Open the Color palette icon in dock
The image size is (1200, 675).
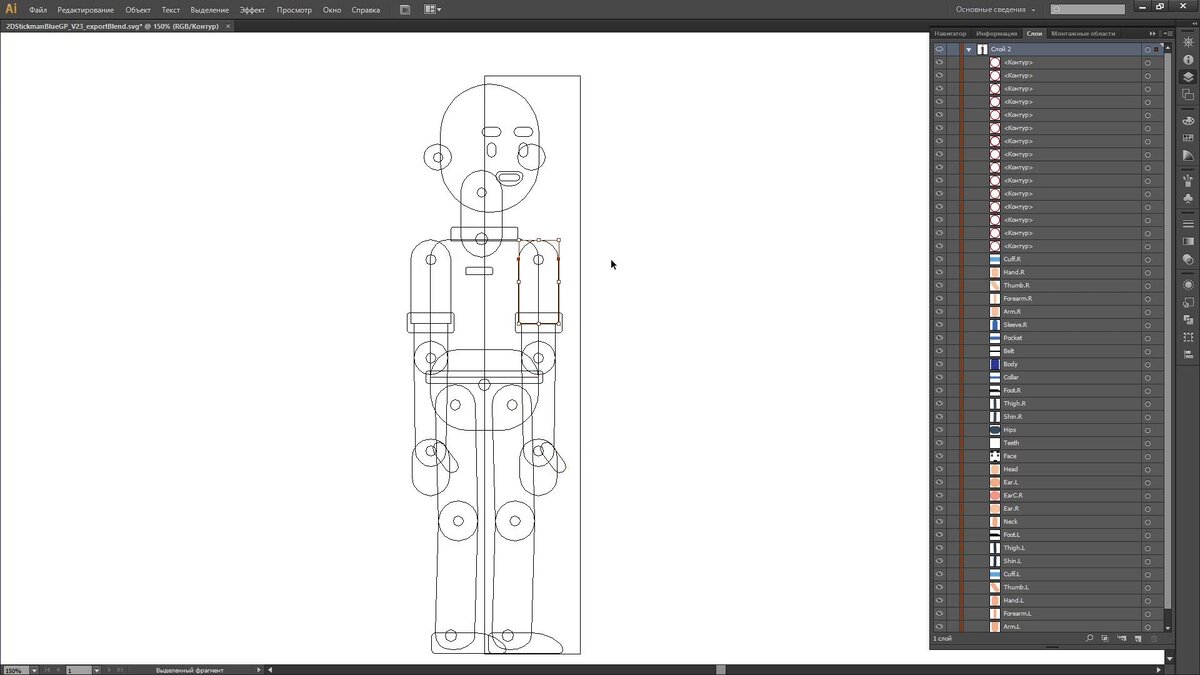point(1188,121)
